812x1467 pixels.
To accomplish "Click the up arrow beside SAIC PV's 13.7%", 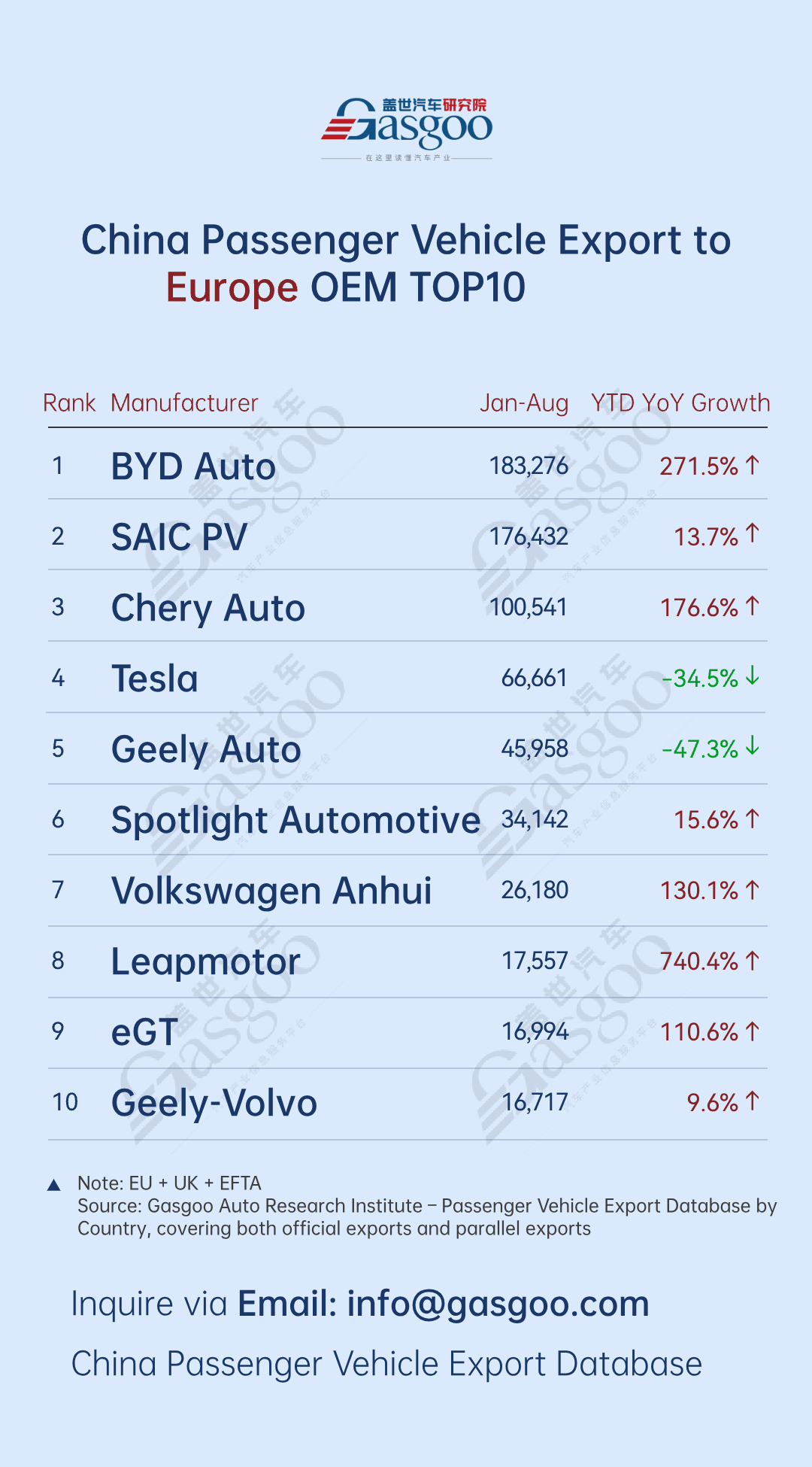I will point(753,534).
